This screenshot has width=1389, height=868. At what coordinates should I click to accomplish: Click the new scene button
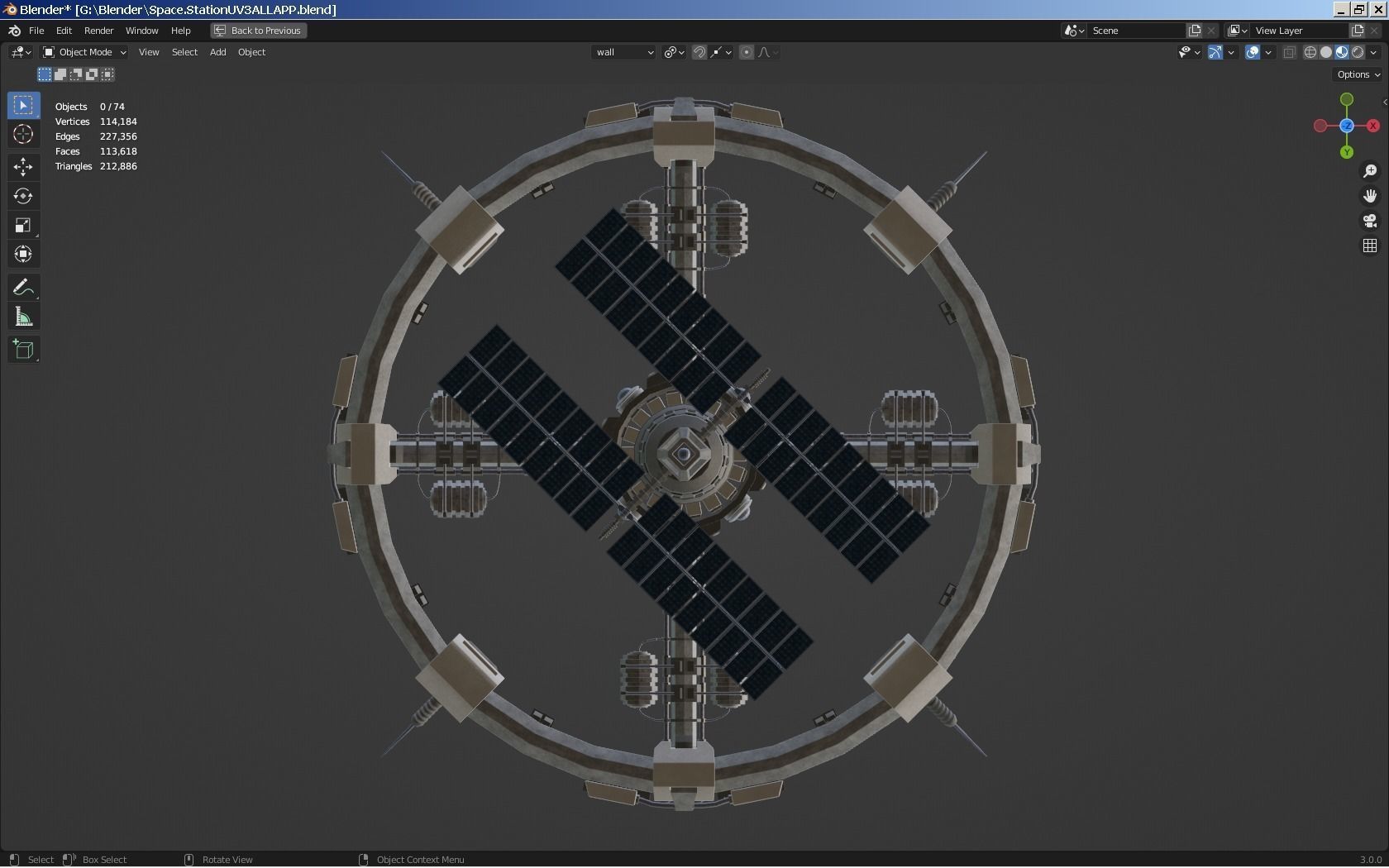click(1195, 31)
